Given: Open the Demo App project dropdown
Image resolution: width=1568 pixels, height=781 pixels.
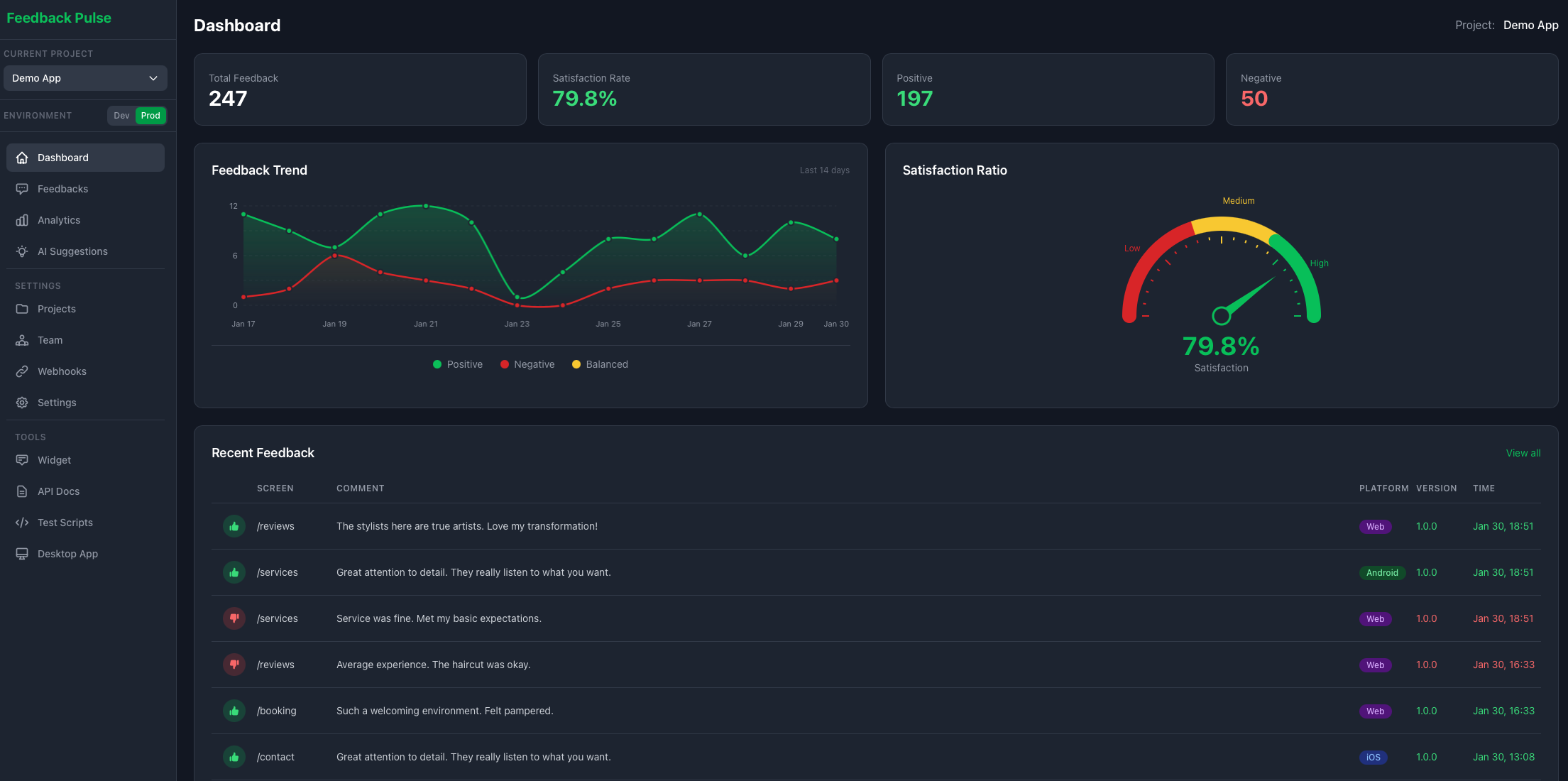Looking at the screenshot, I should click(x=85, y=78).
